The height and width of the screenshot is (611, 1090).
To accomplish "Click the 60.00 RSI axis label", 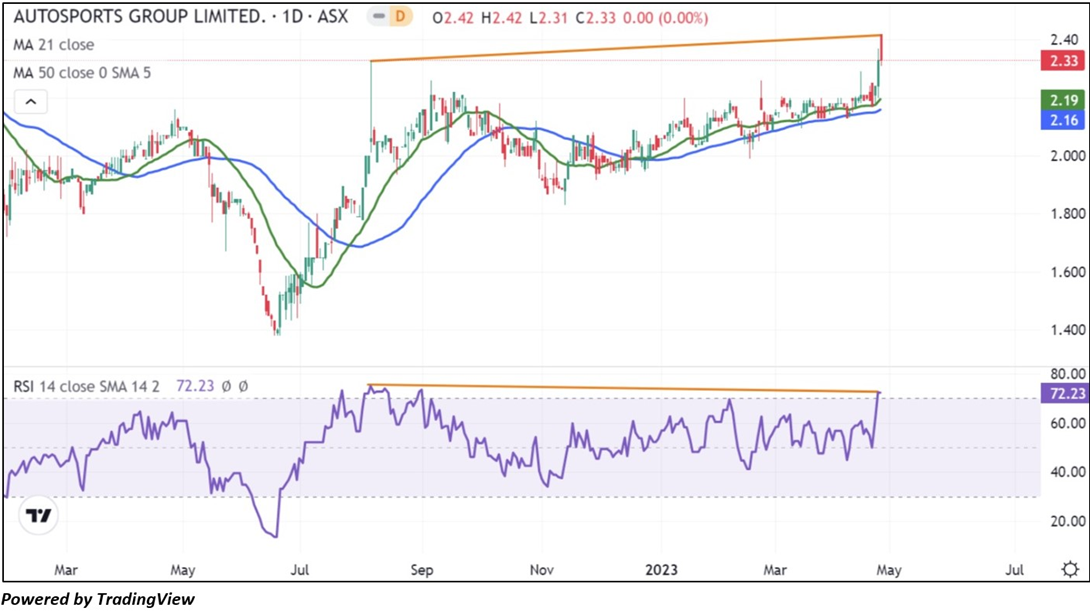I will 1066,423.
